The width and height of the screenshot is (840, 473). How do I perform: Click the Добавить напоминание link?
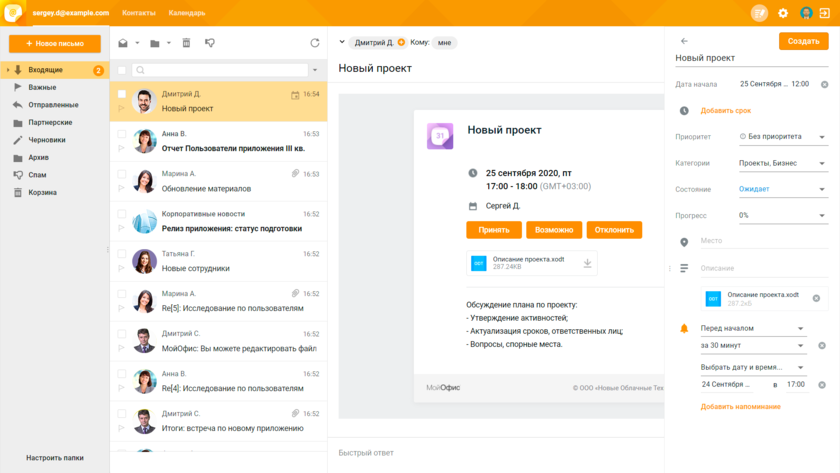point(740,406)
